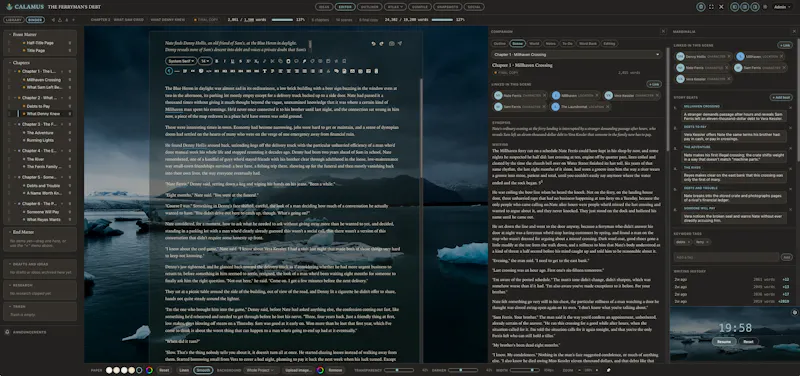Select the Notes tab in Companion panel
This screenshot has height=376, width=800.
[x=550, y=44]
